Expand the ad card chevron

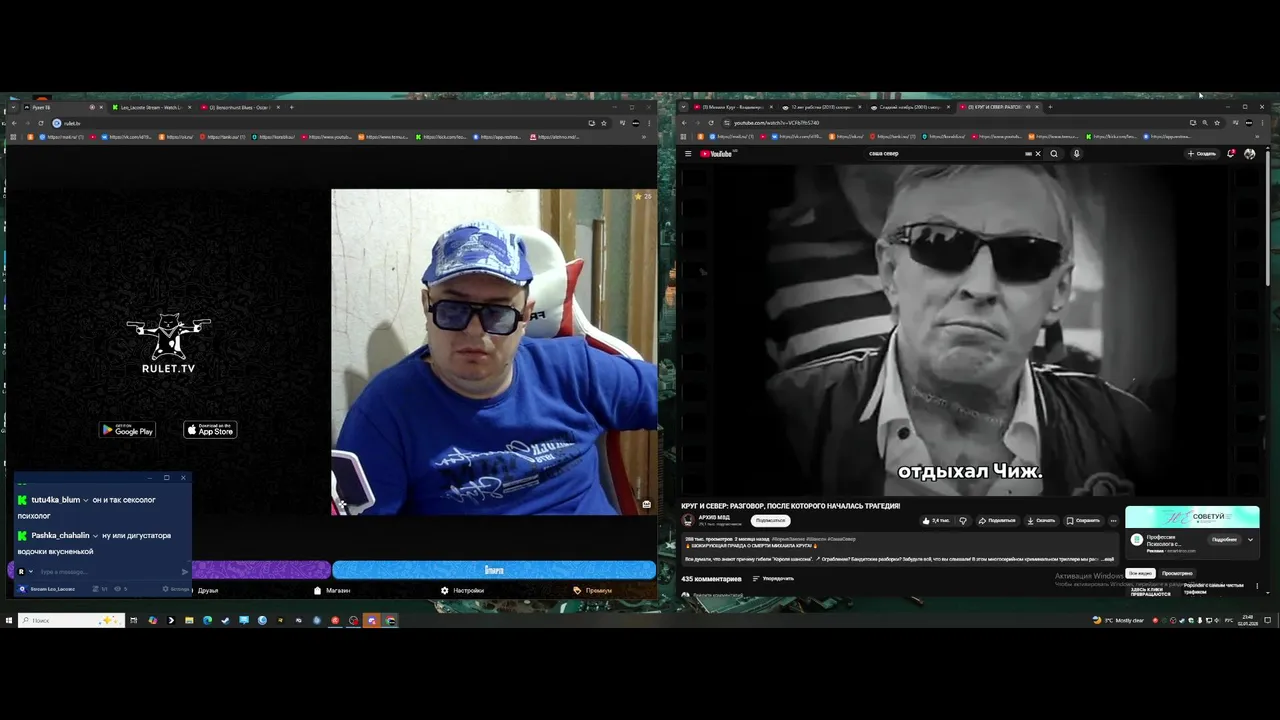(x=1250, y=540)
